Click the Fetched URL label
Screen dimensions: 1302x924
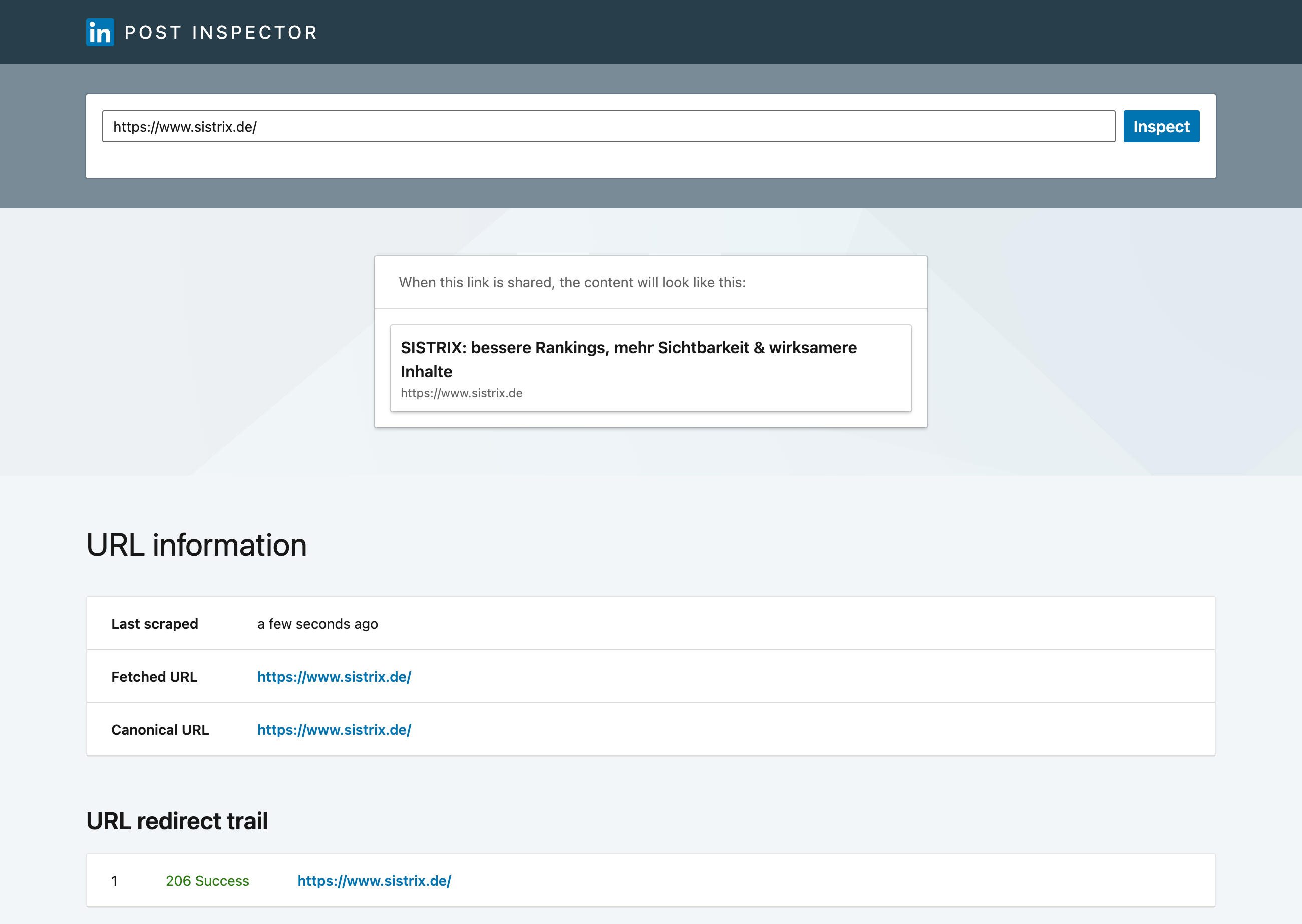pyautogui.click(x=154, y=677)
